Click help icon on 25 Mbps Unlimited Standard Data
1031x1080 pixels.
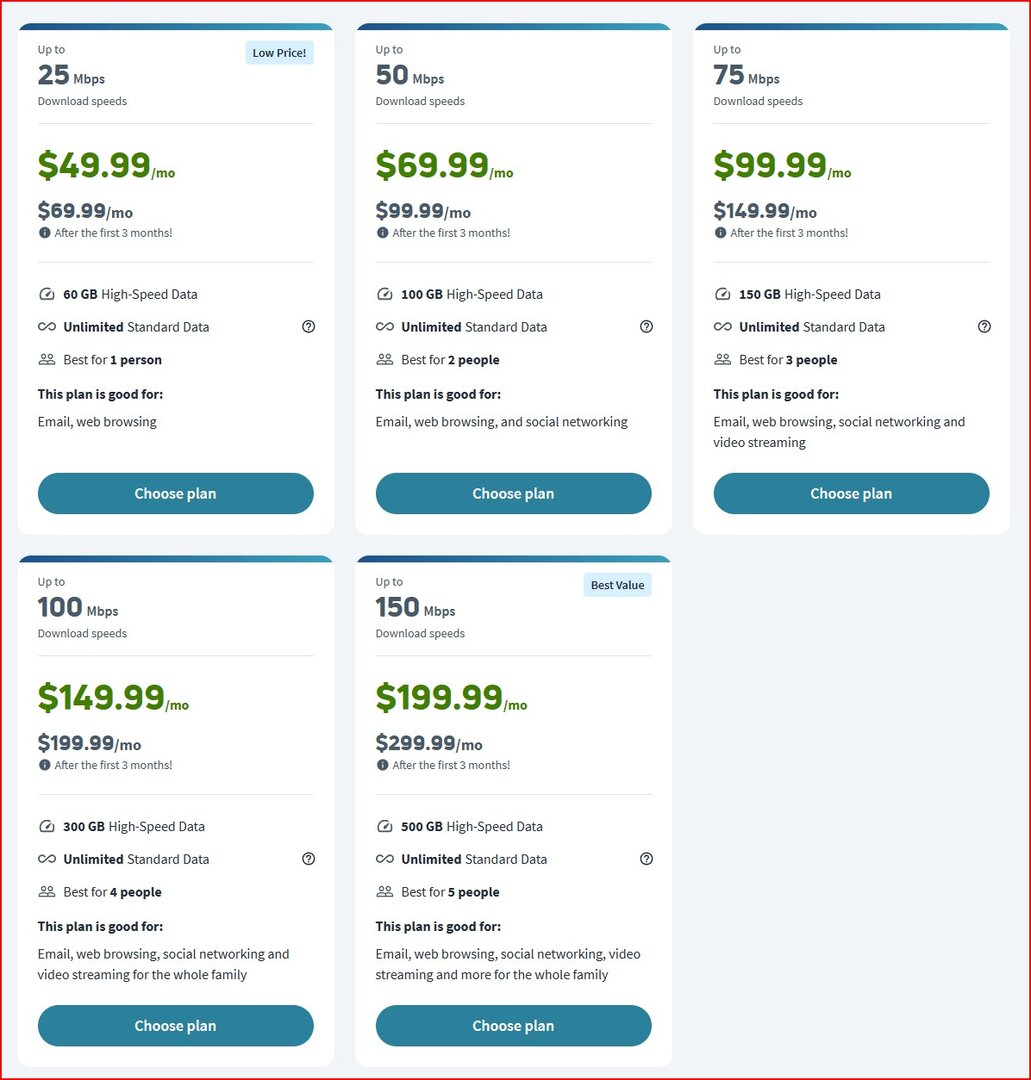309,326
